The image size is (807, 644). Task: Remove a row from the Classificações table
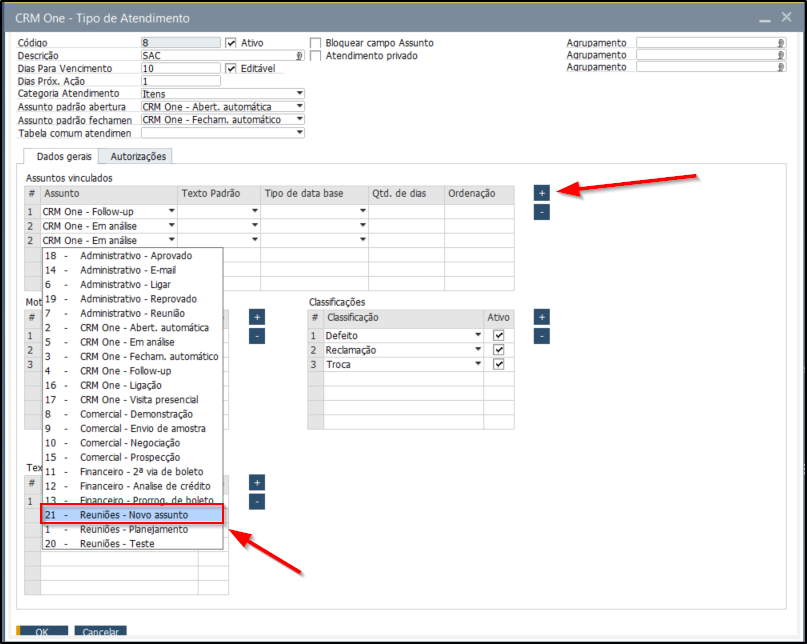click(x=541, y=336)
